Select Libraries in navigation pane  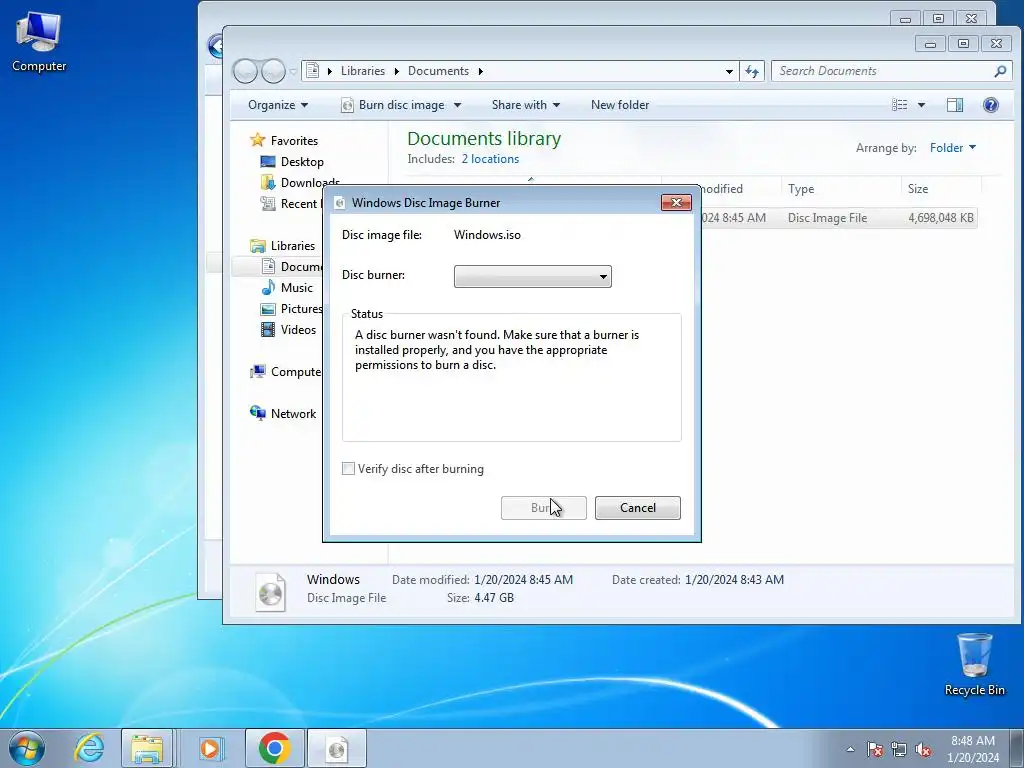point(293,246)
